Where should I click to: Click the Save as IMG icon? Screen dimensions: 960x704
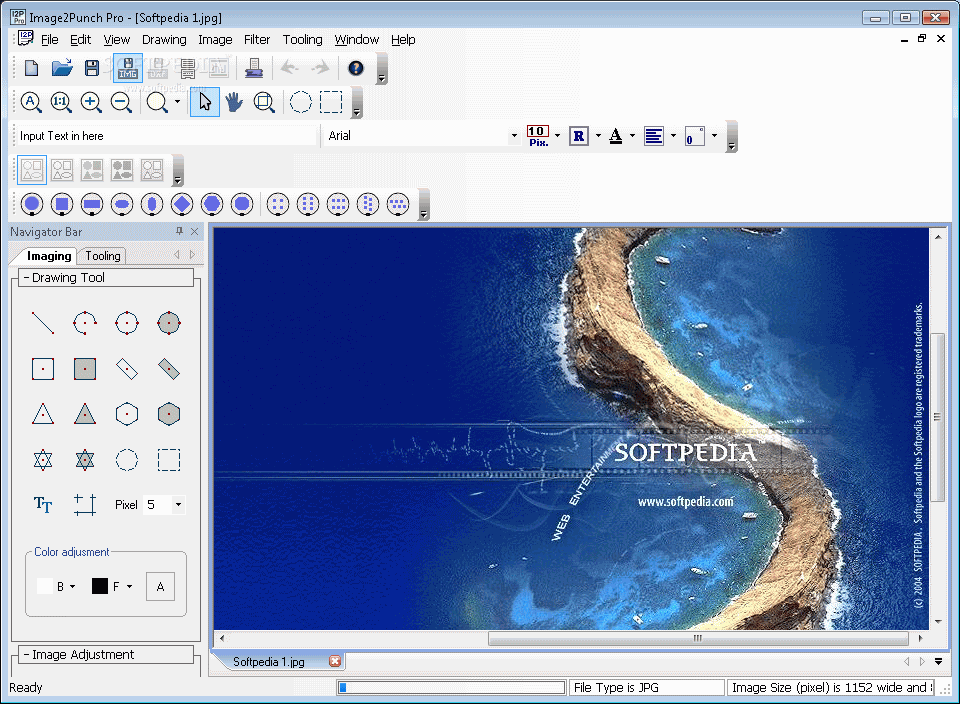coord(128,68)
